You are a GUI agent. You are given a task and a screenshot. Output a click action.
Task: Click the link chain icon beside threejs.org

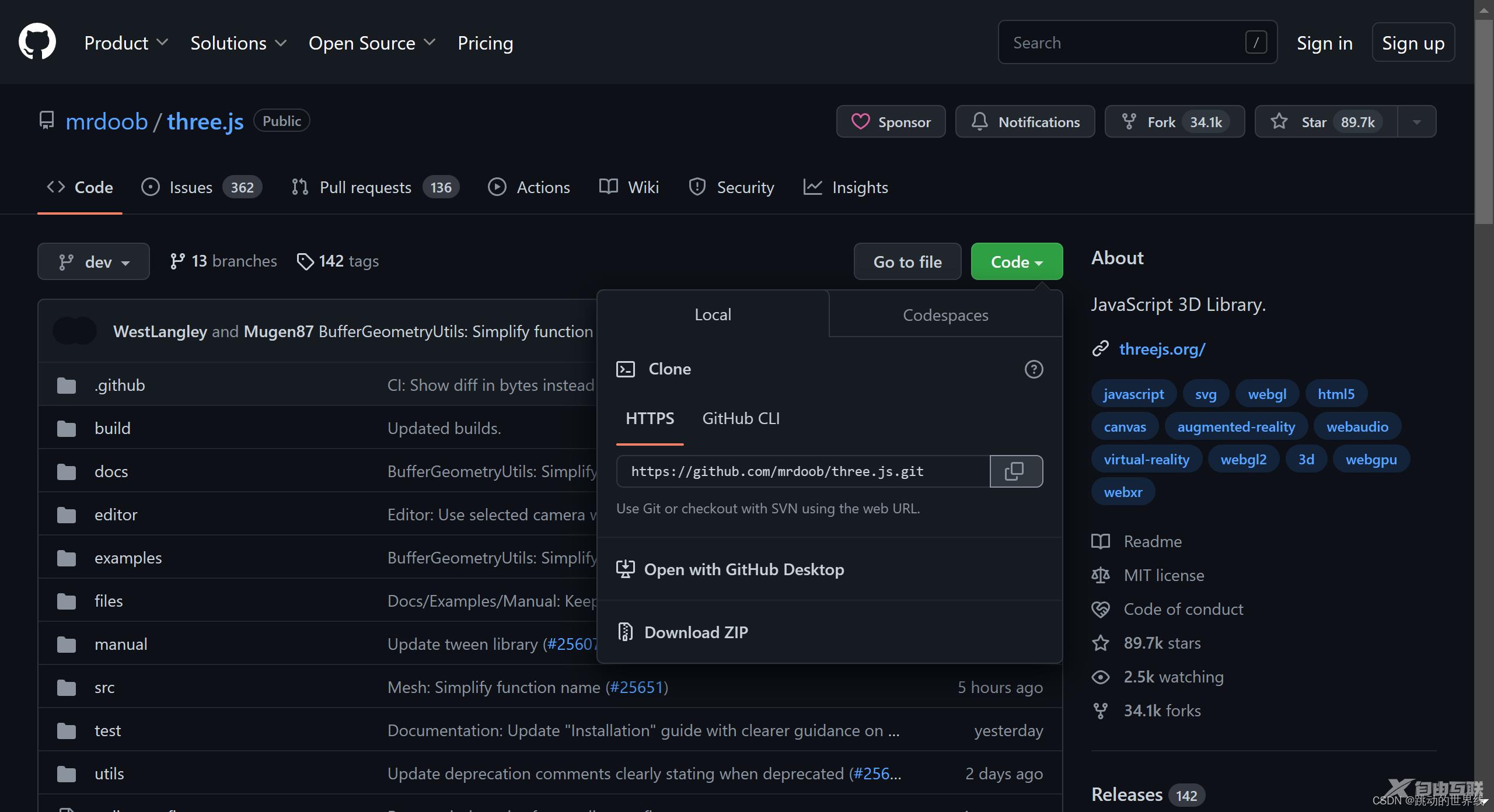tap(1100, 349)
